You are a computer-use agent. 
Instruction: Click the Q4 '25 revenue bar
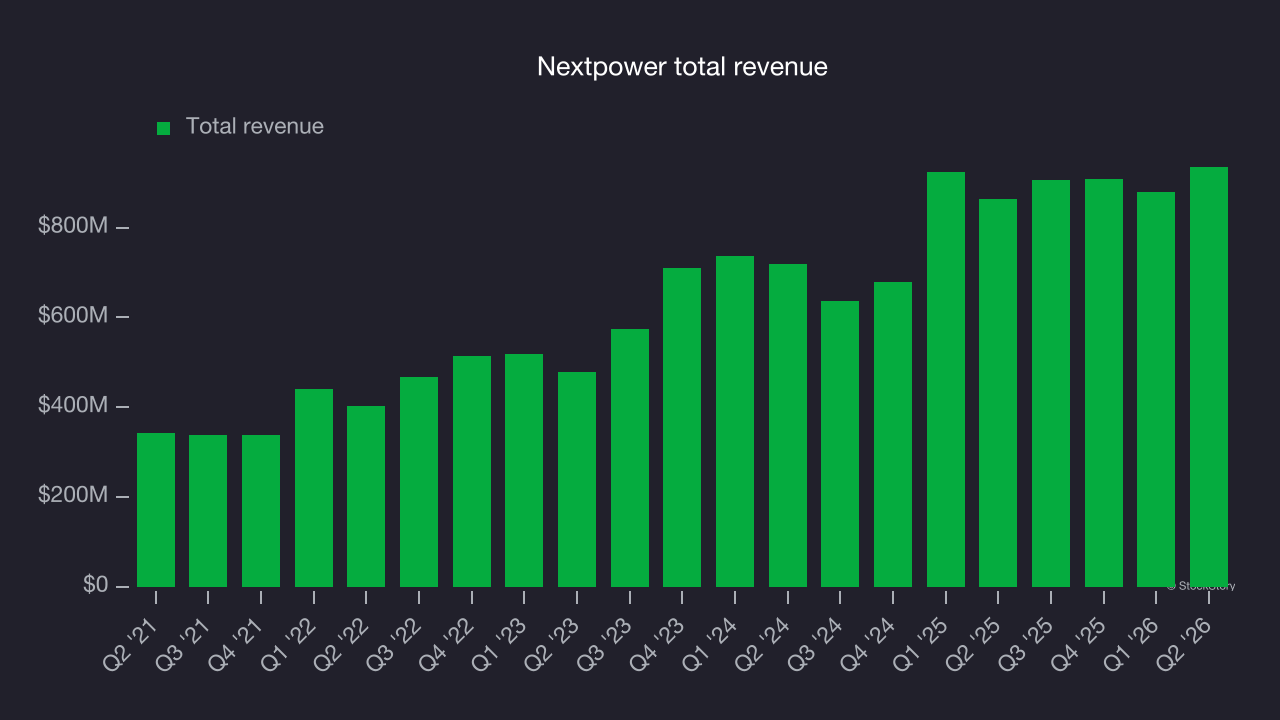(1104, 383)
